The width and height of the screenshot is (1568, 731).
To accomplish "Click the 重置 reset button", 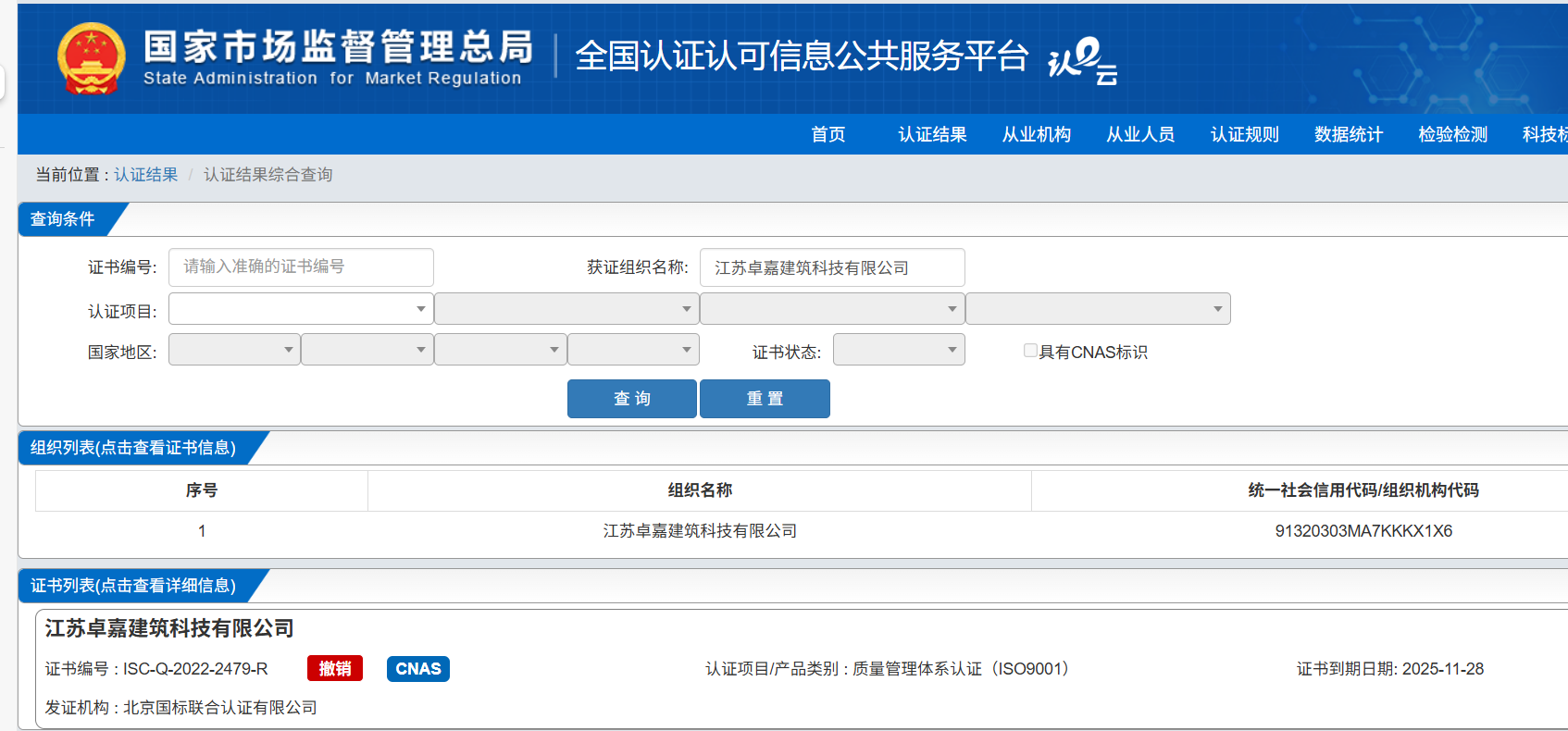I will coord(765,399).
